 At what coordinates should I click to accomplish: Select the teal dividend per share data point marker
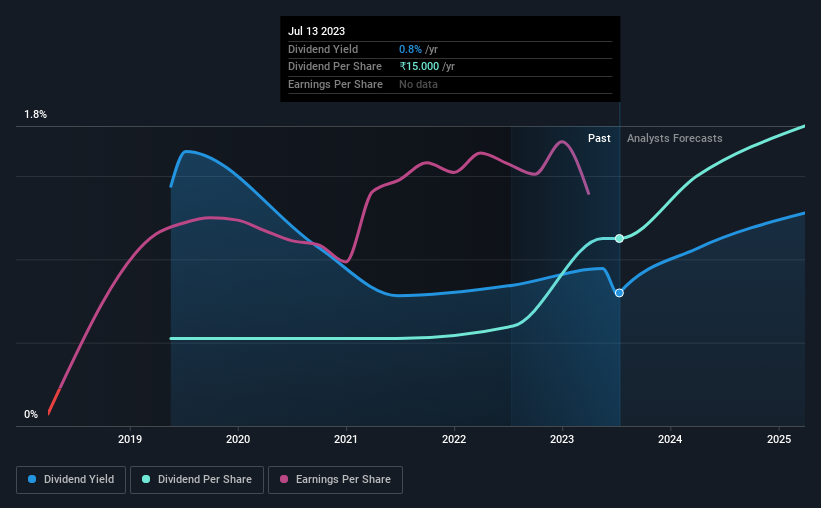(619, 239)
